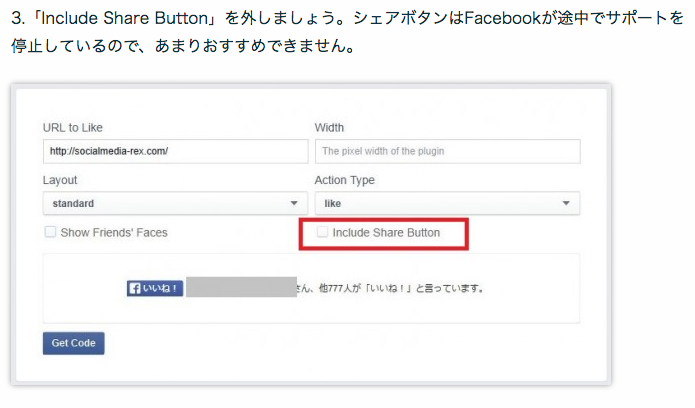Click the 'URL to Like' label
The height and width of the screenshot is (408, 695).
(x=73, y=128)
